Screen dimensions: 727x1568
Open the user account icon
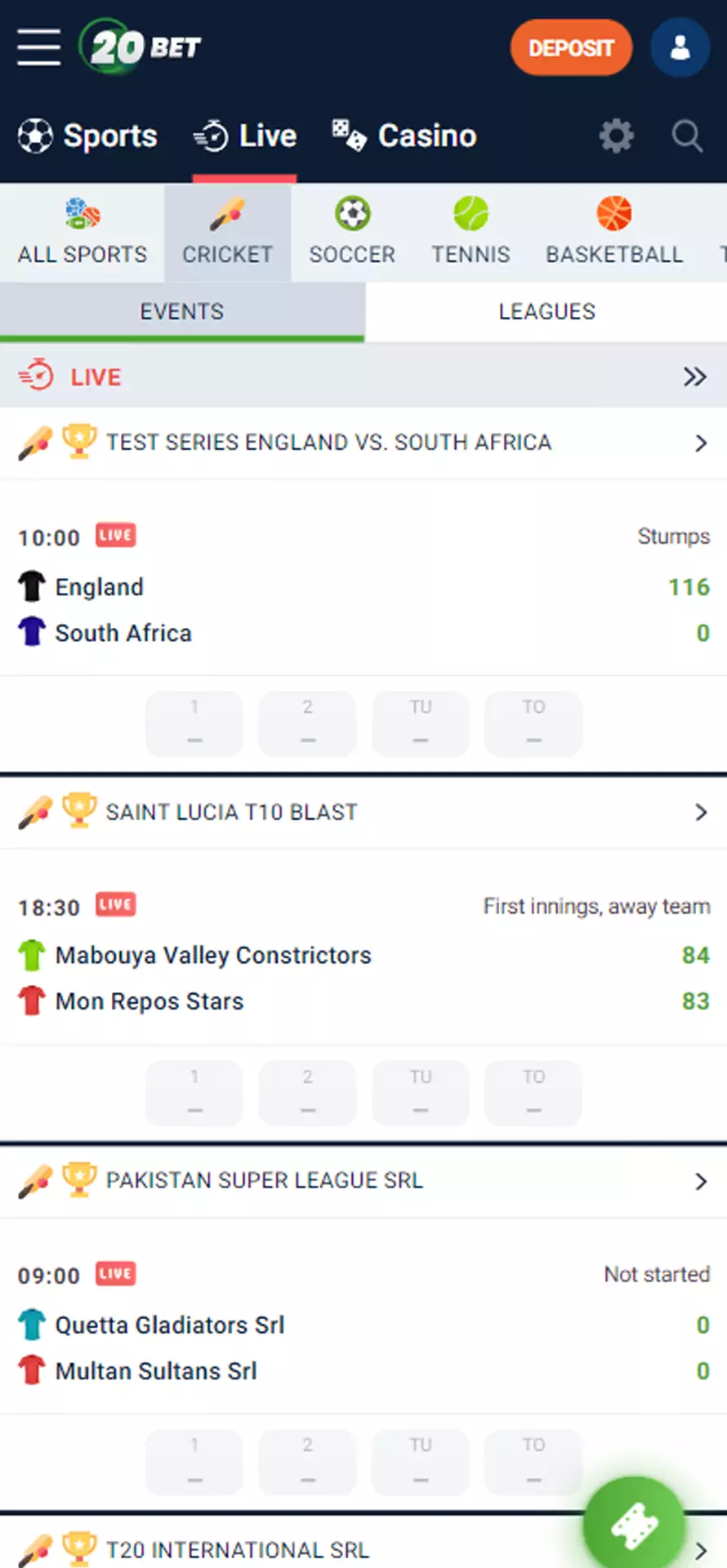680,47
